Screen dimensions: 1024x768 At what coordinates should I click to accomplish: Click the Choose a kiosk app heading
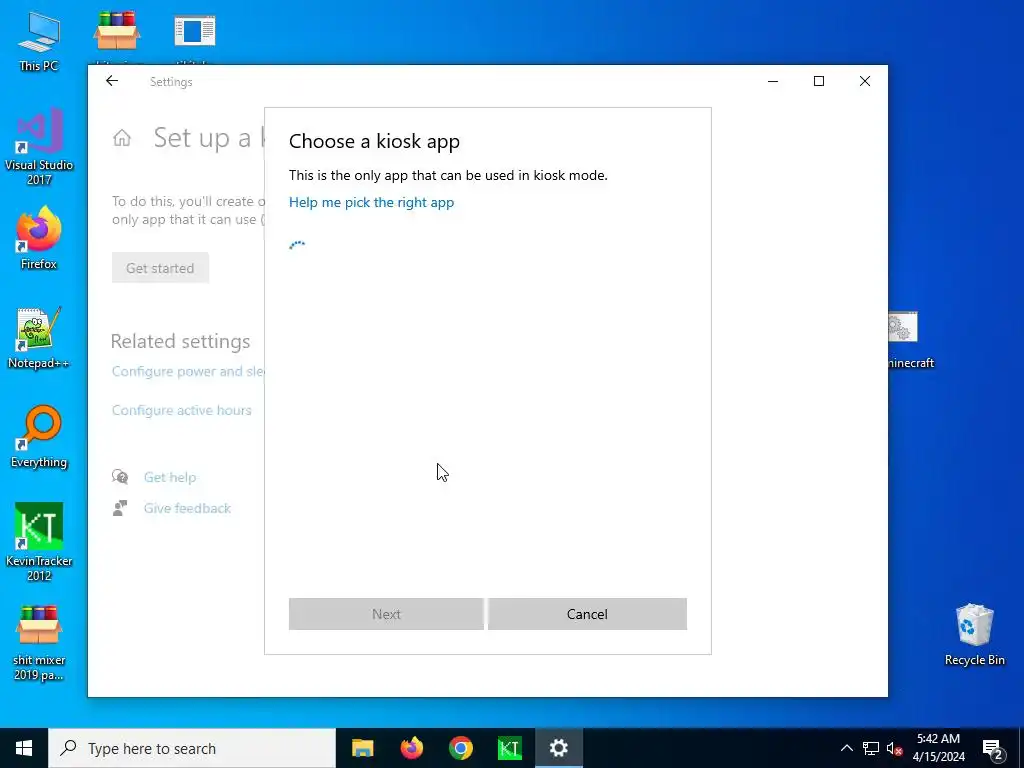click(x=374, y=142)
